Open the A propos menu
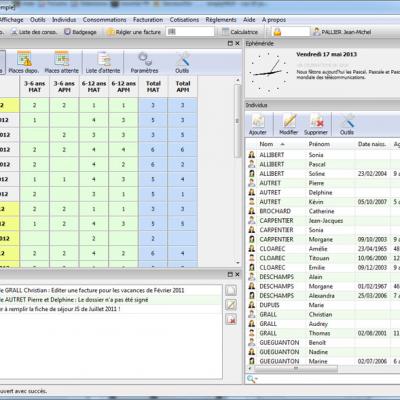 pyautogui.click(x=274, y=20)
